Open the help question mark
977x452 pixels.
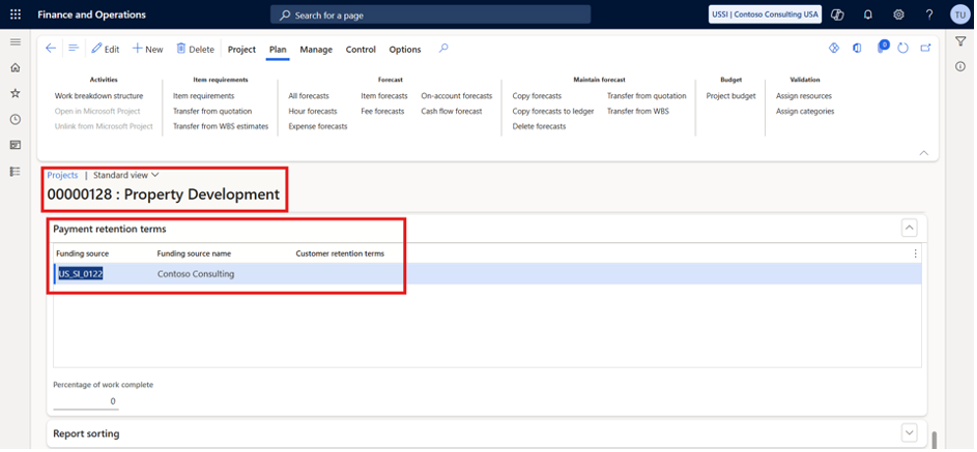pos(929,14)
